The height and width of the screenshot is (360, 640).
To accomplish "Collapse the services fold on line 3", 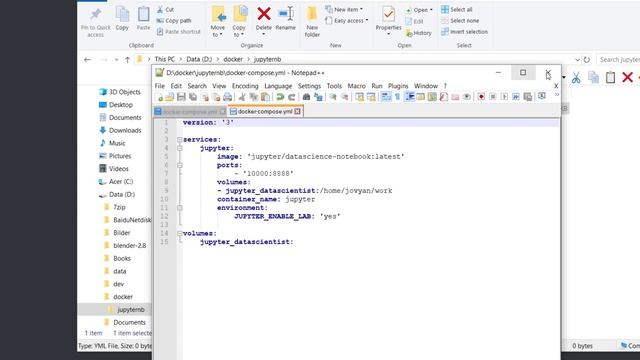I will pos(180,140).
